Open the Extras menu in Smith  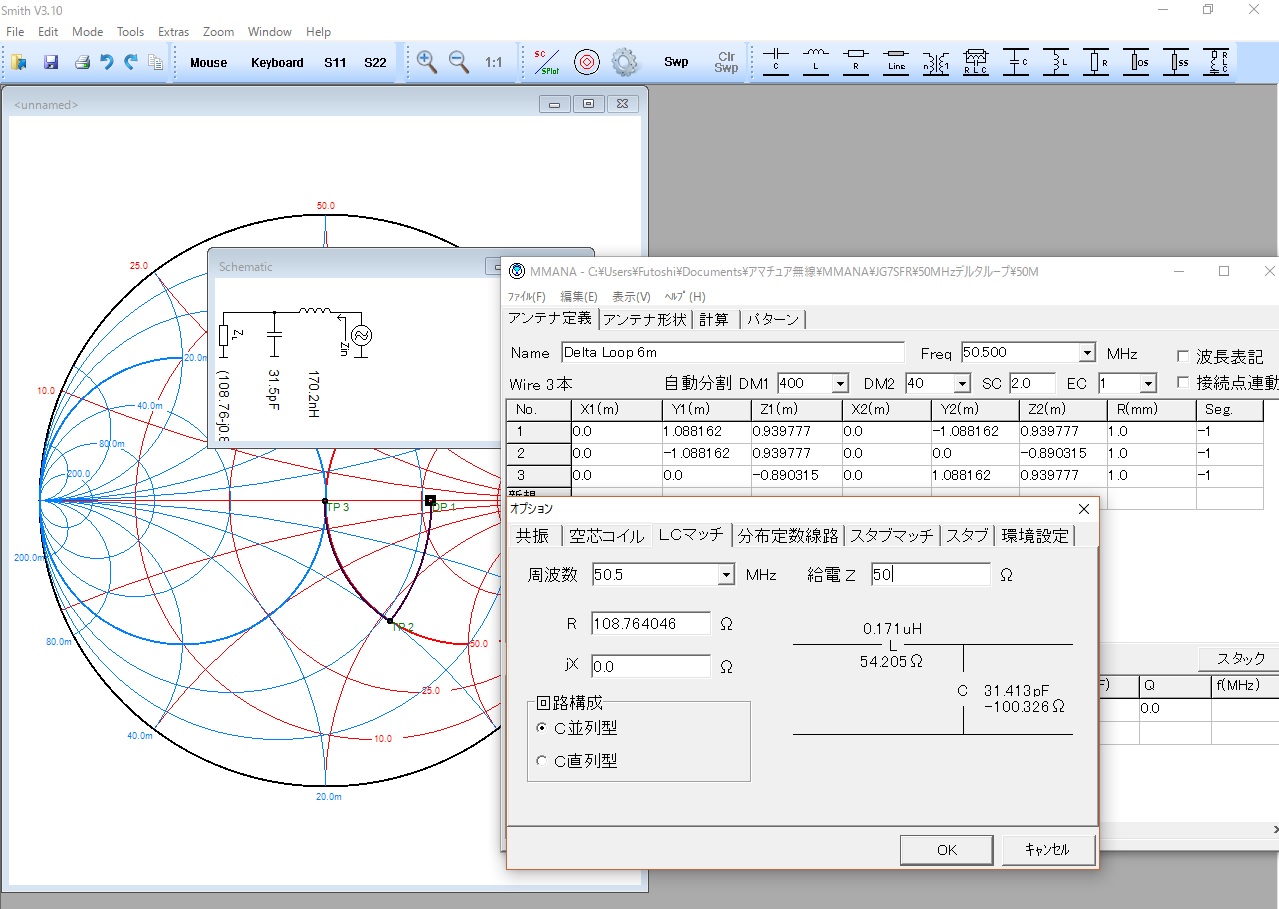click(x=173, y=32)
